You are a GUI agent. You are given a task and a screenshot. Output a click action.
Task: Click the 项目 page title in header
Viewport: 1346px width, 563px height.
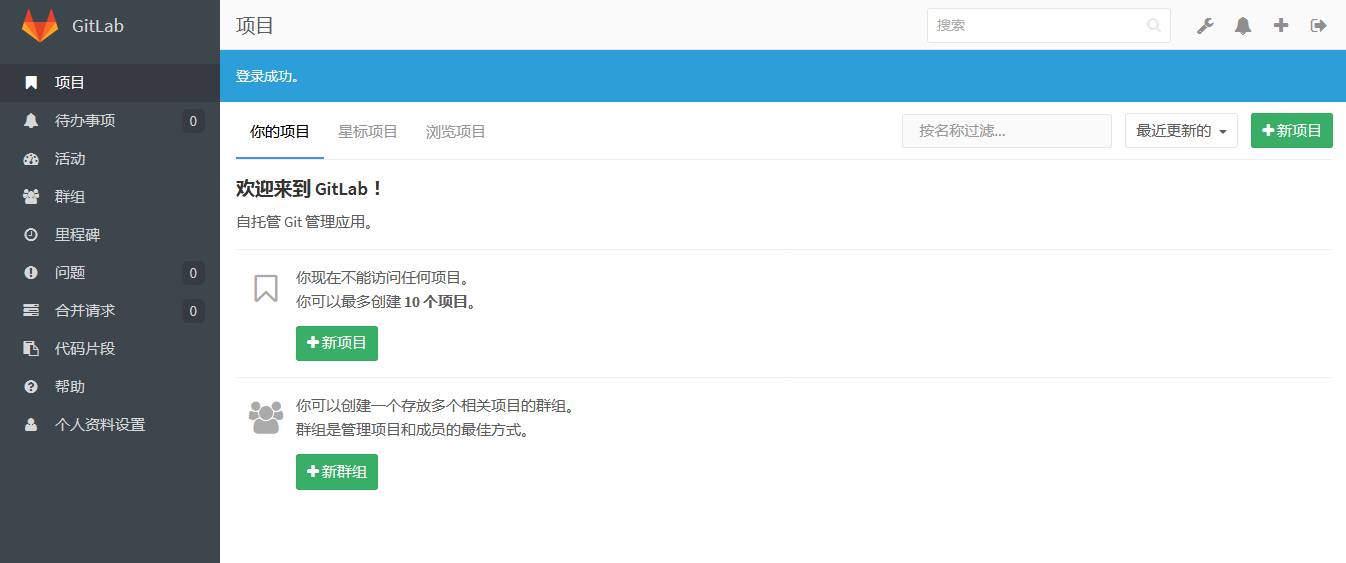[x=255, y=26]
